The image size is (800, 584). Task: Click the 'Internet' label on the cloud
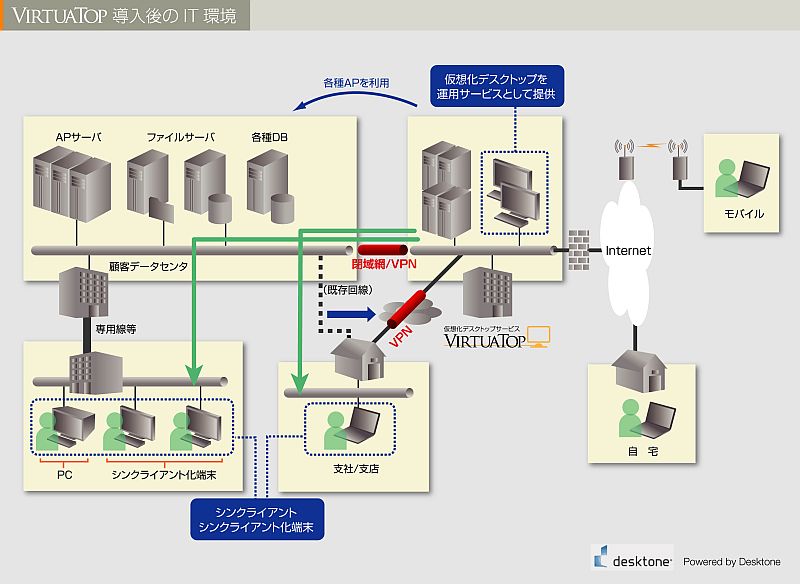[628, 250]
